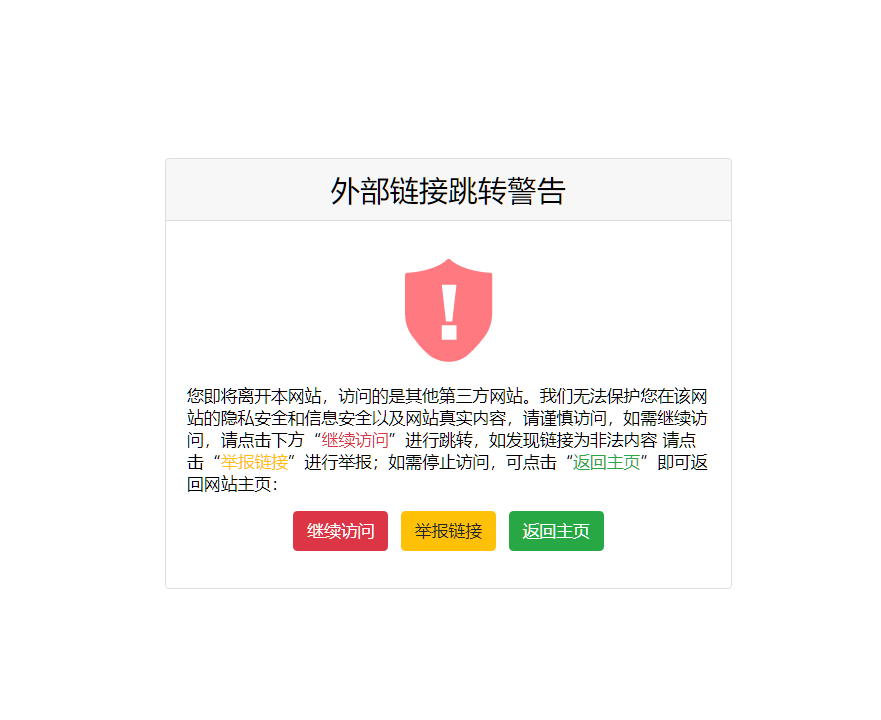Click the last text line 回网站主页

click(229, 484)
